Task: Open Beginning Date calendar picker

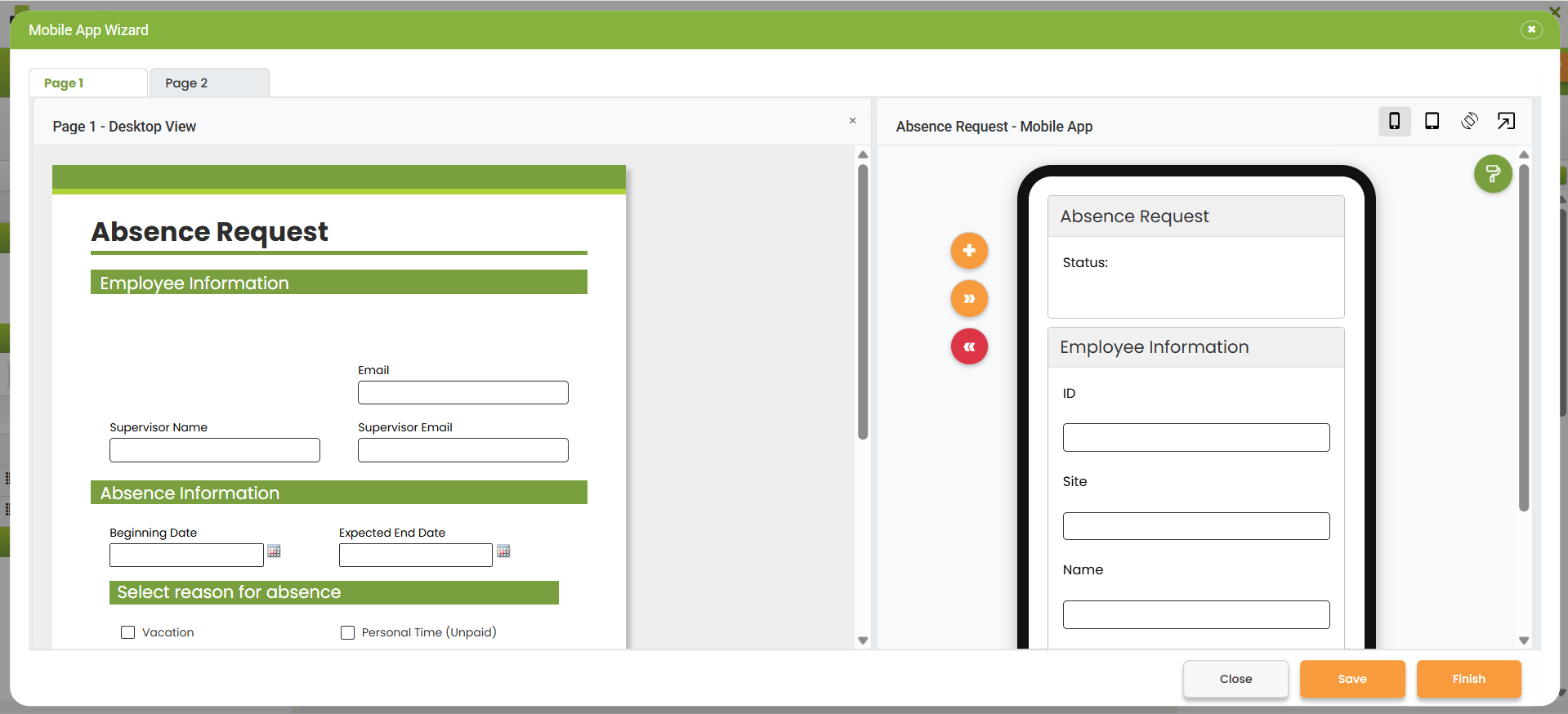Action: click(275, 551)
